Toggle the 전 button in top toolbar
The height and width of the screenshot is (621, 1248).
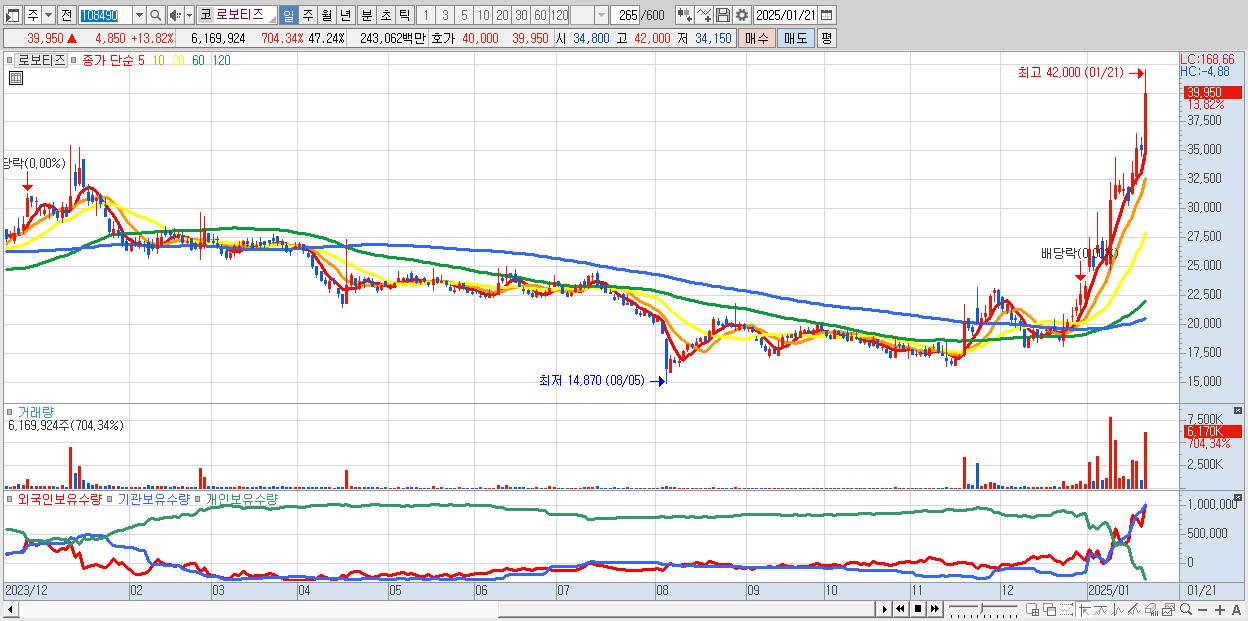(x=66, y=15)
